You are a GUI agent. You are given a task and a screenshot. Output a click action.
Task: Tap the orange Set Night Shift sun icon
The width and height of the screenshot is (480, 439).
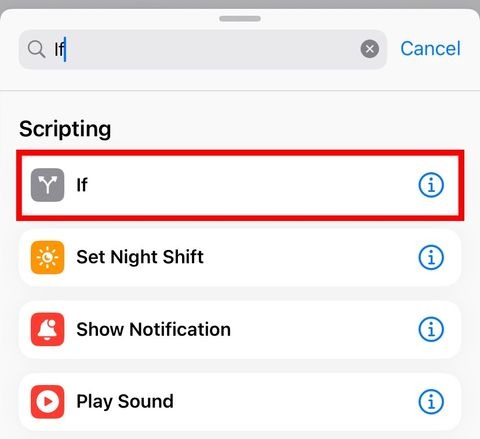coord(48,257)
